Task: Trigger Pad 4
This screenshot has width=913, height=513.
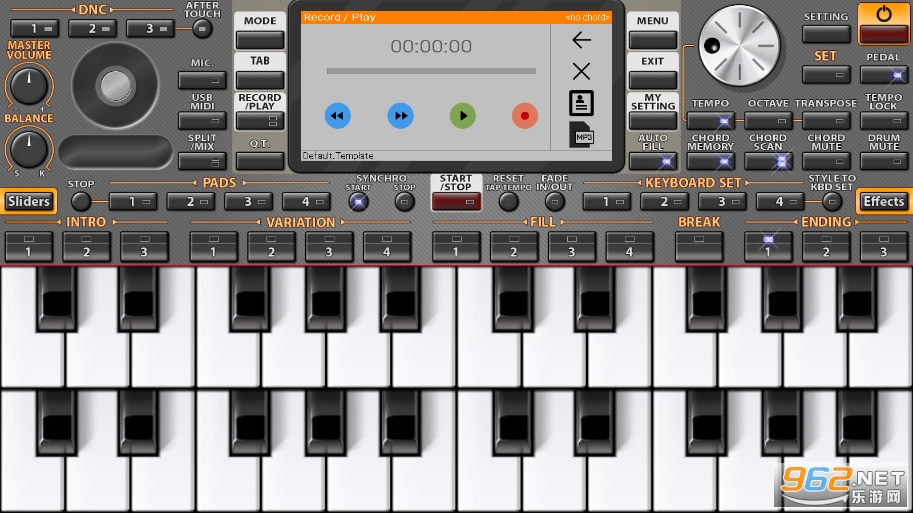Action: click(x=306, y=201)
